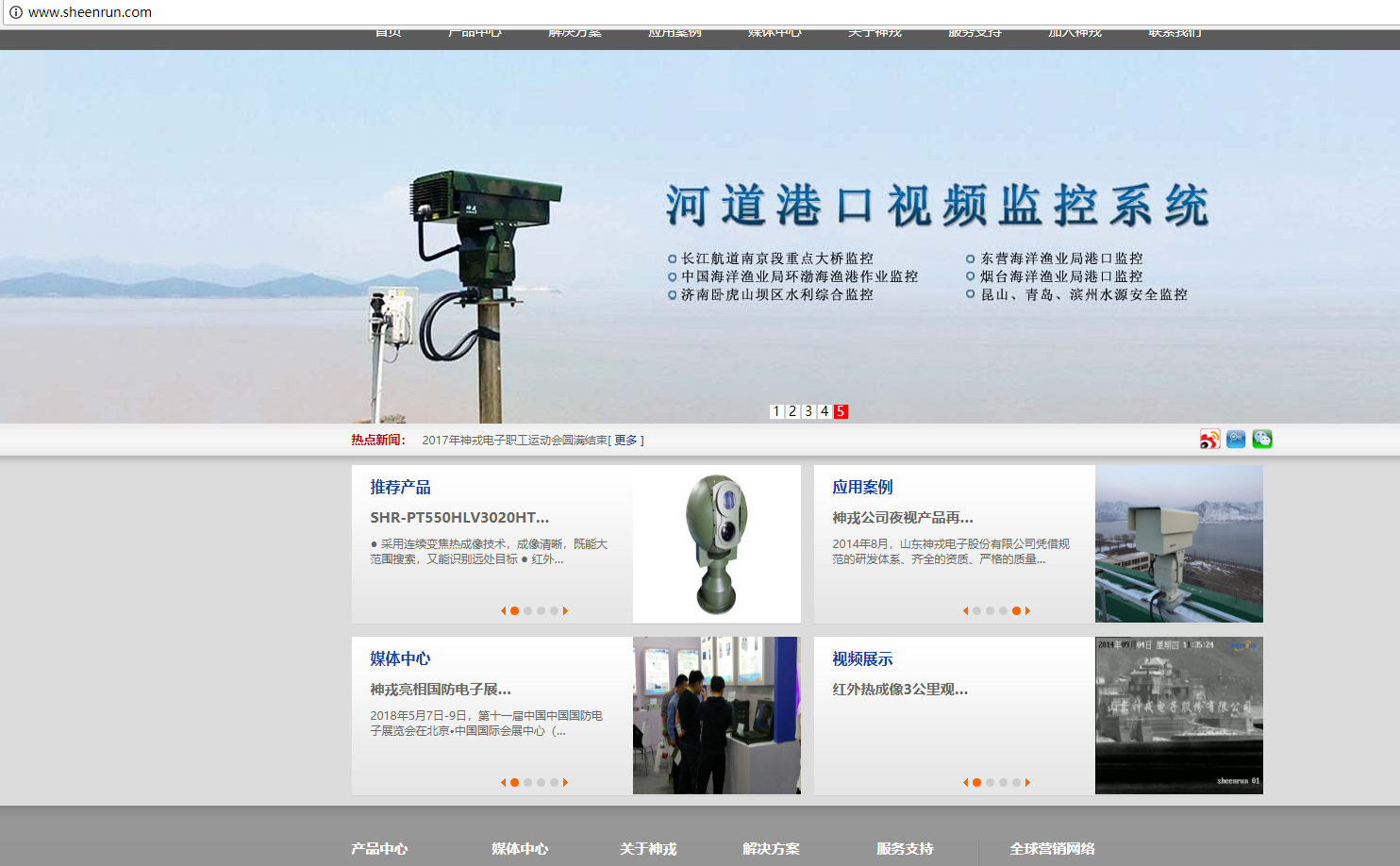Click description starting 2018年5月7日-9日
Screen dimensions: 1400x866
click(487, 724)
